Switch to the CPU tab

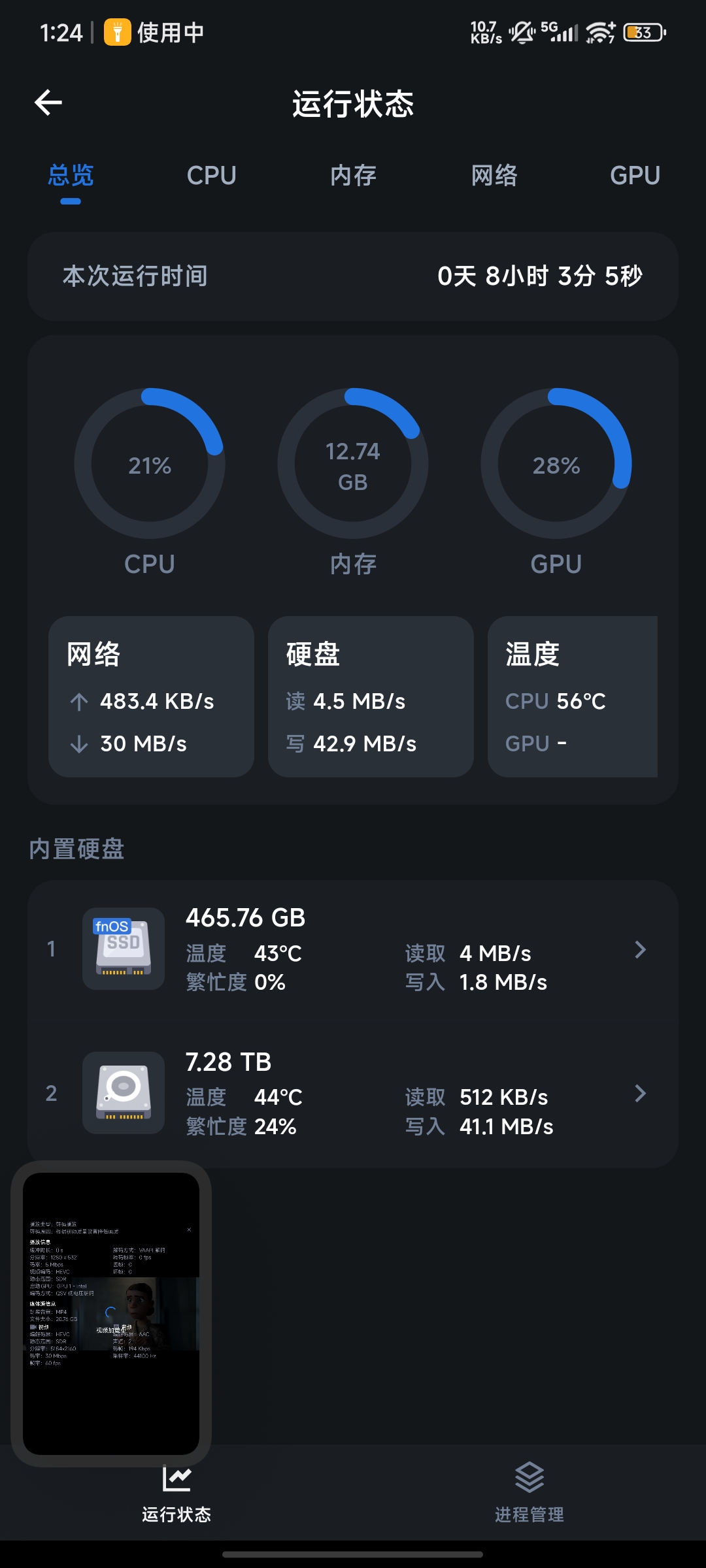(x=211, y=175)
